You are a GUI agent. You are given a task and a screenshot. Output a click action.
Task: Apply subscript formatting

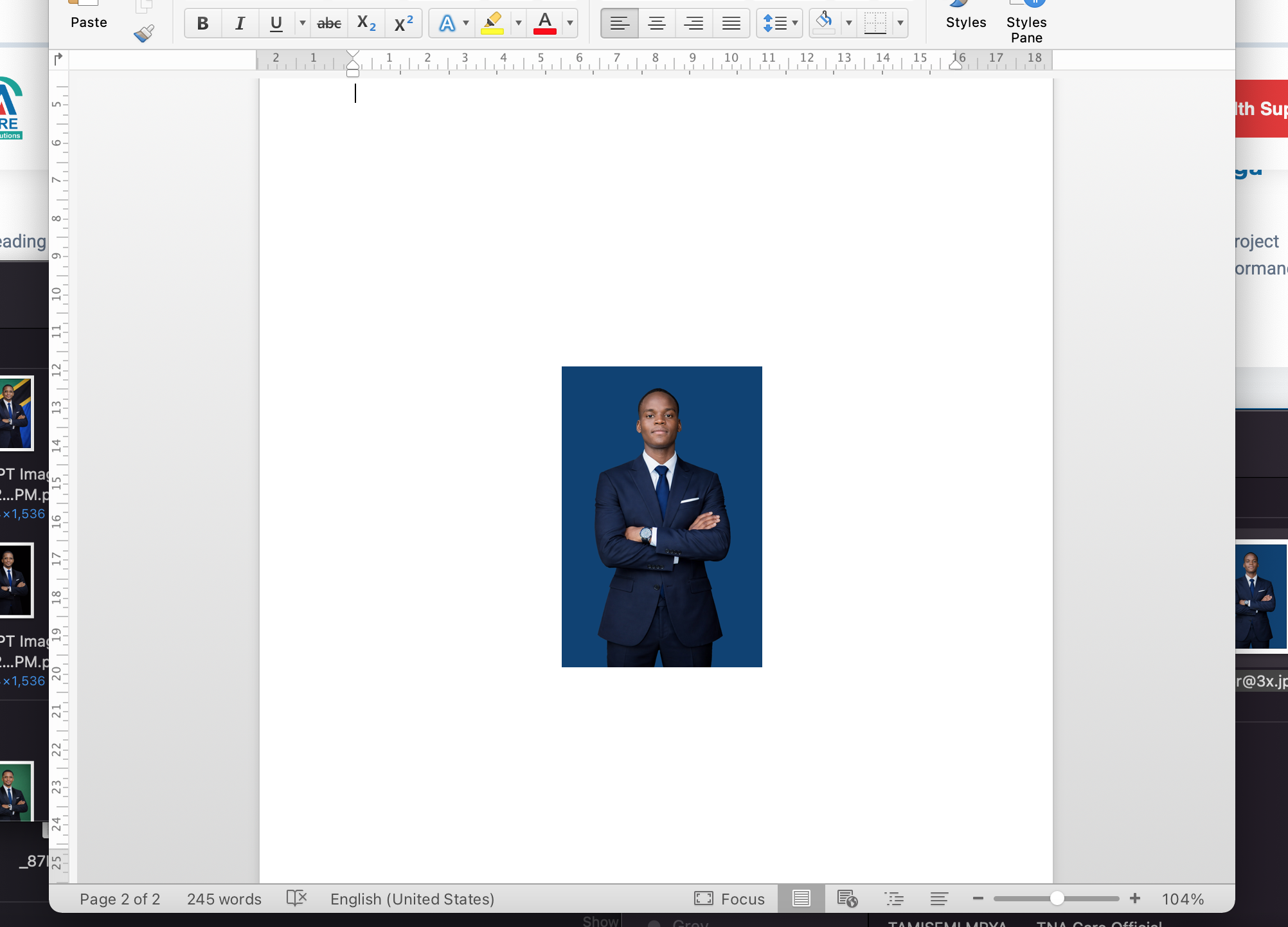366,24
